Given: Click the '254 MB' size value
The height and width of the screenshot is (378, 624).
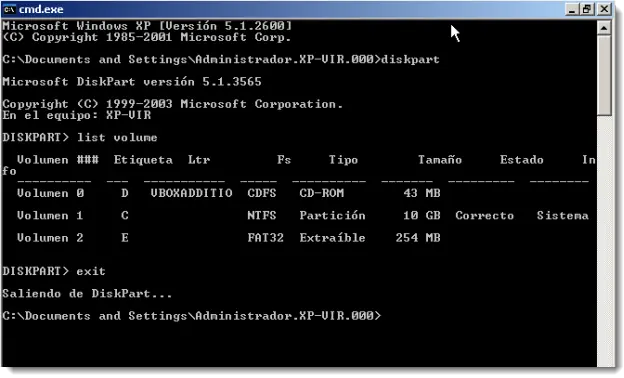Looking at the screenshot, I should (418, 238).
